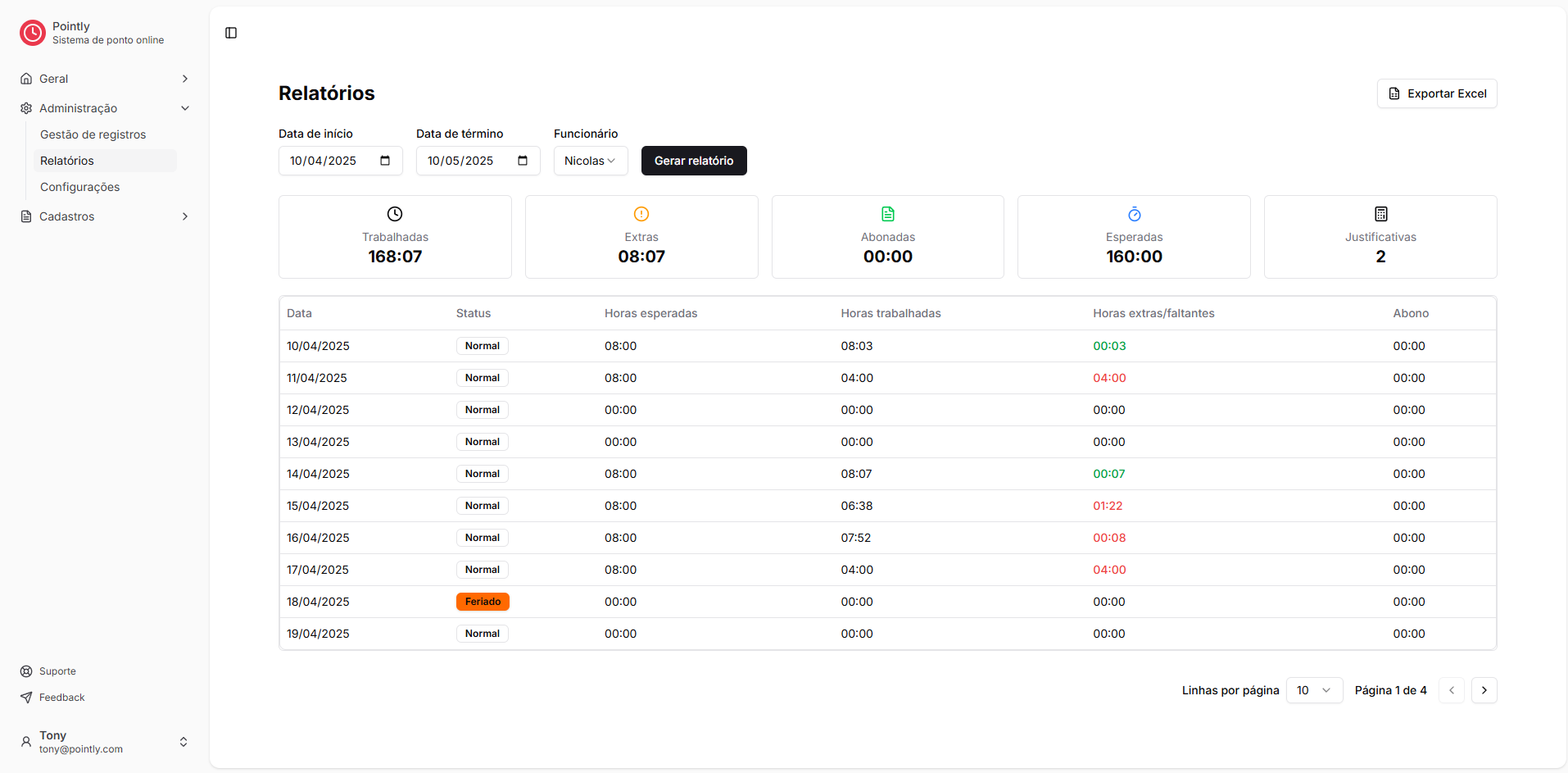Open calendar picker in Data de término

coord(523,161)
